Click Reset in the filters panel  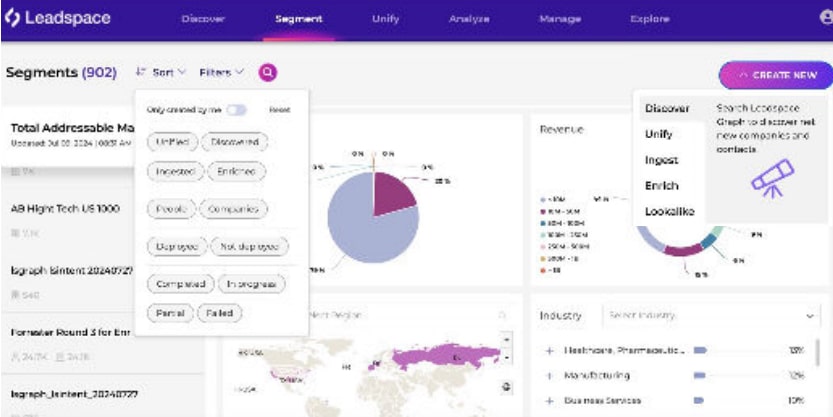click(279, 110)
